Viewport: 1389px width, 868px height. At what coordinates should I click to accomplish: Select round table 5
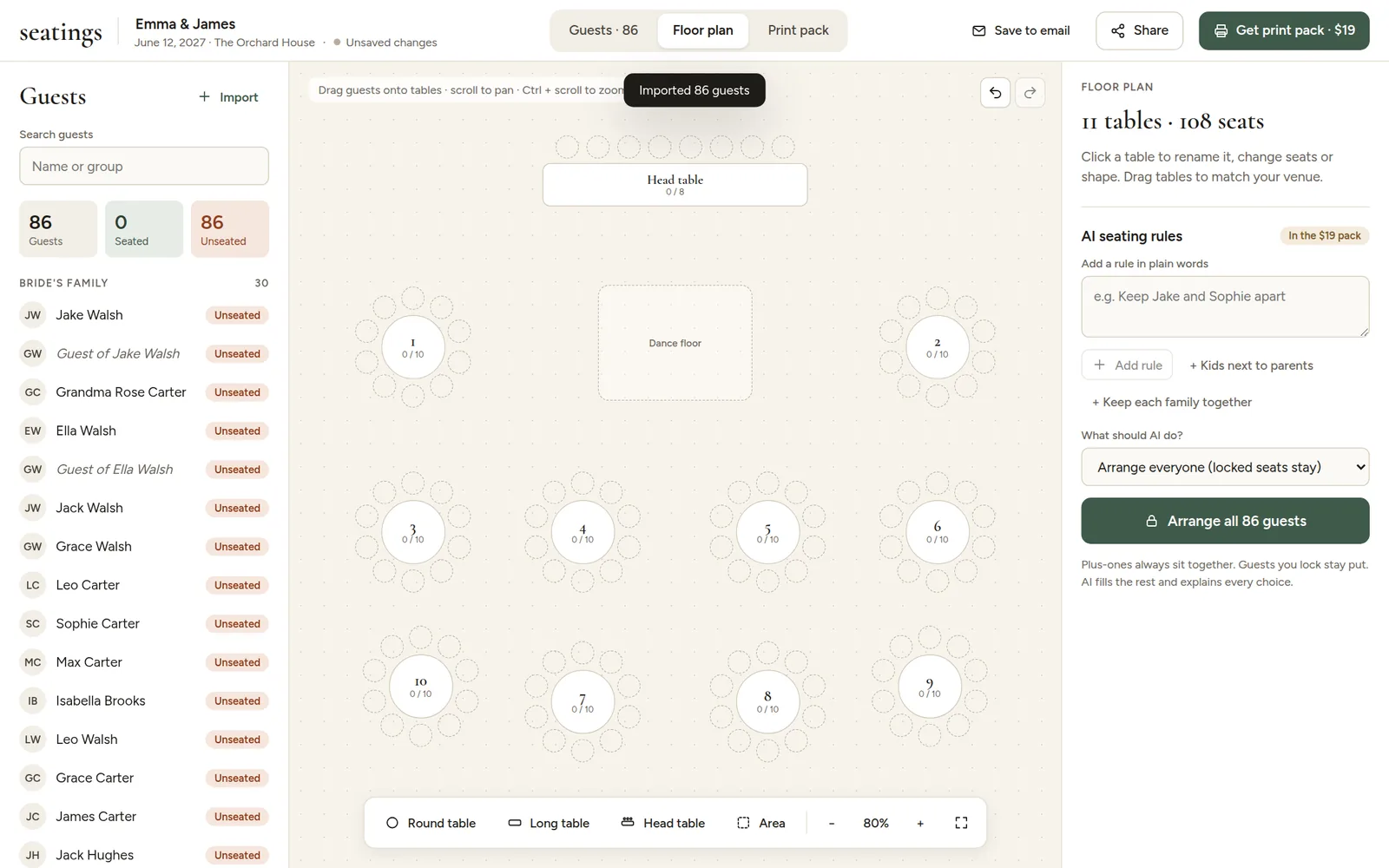767,532
